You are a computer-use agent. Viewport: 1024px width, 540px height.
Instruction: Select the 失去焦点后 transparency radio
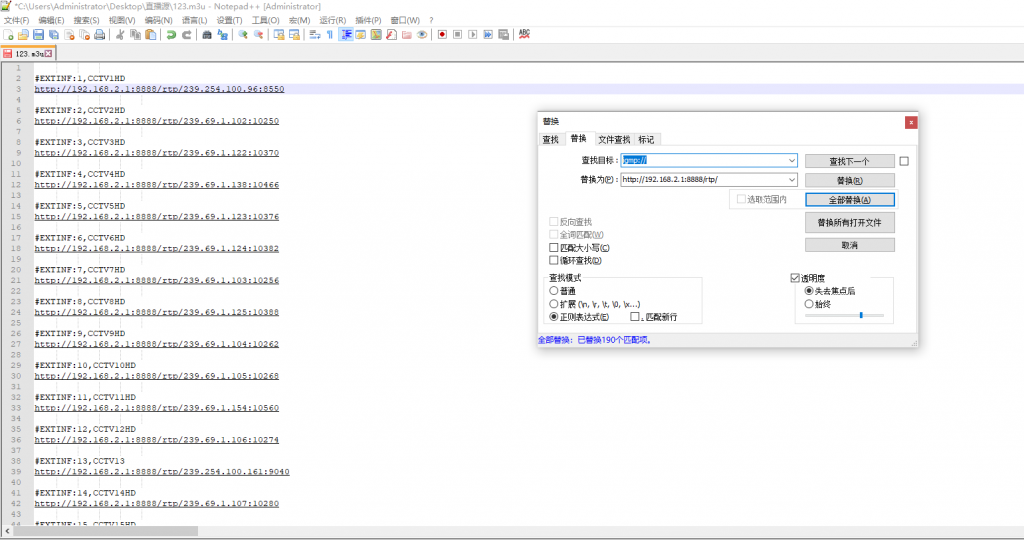pyautogui.click(x=809, y=291)
